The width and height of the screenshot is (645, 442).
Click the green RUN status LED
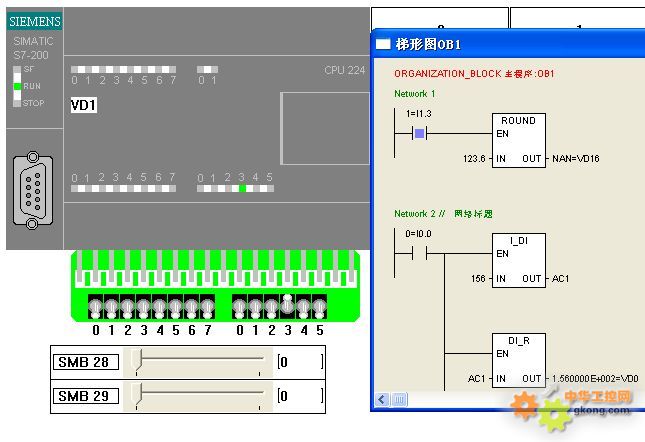click(17, 86)
